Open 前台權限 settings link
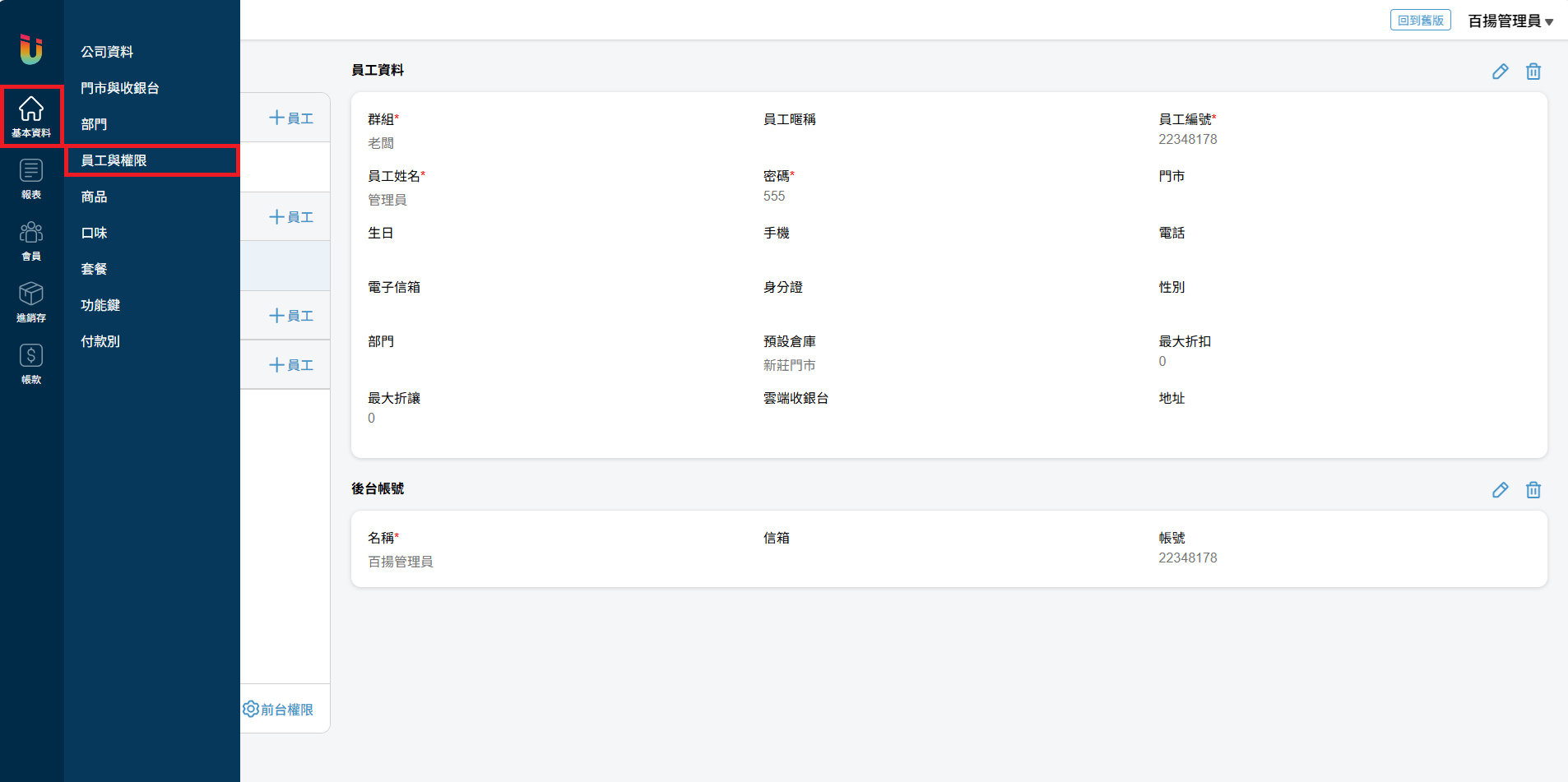This screenshot has height=782, width=1568. point(278,709)
